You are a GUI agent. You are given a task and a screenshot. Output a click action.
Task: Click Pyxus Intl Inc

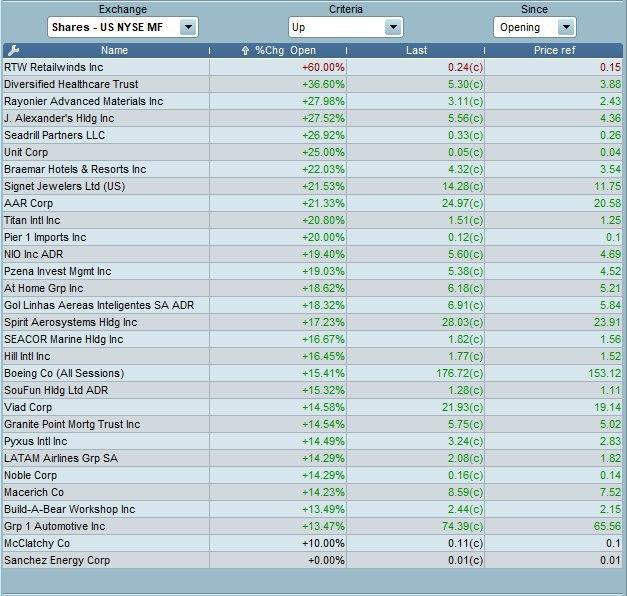click(x=36, y=441)
